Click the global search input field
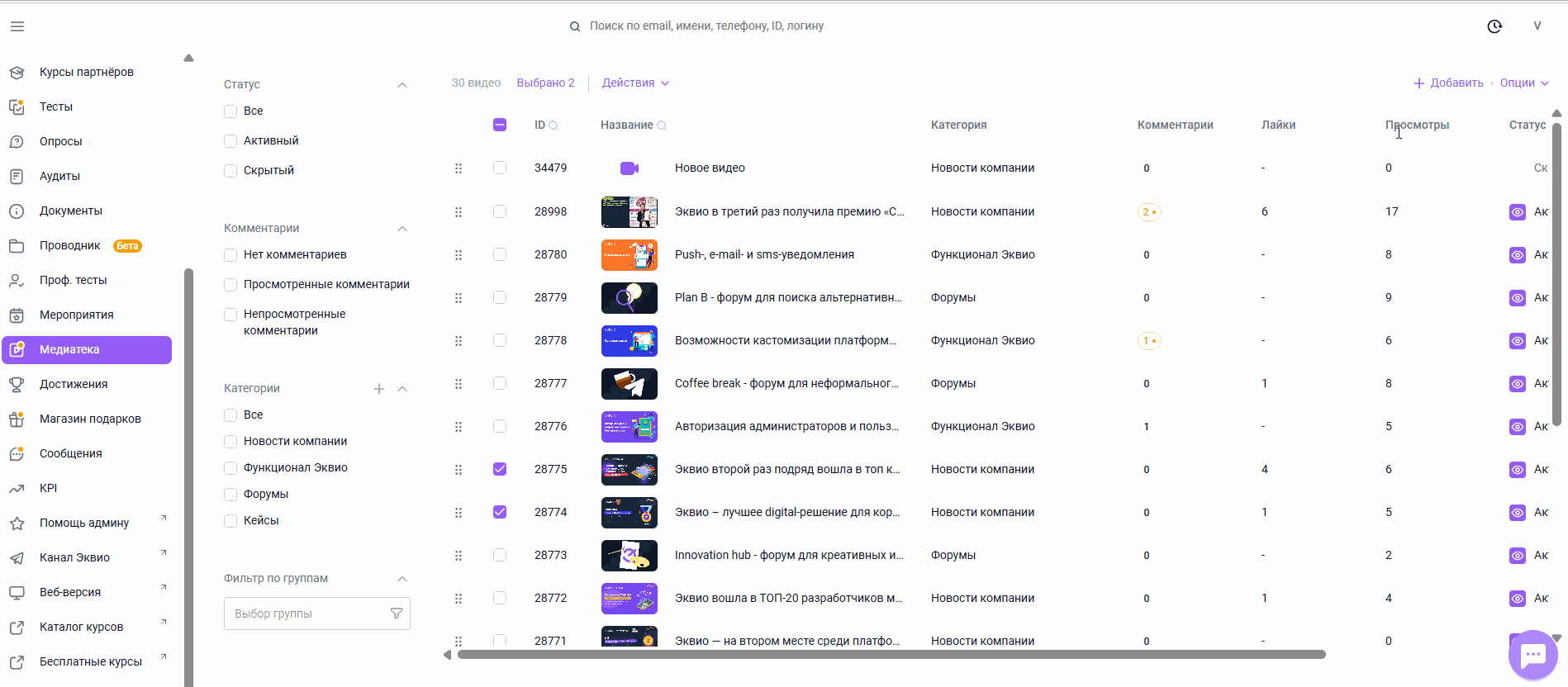This screenshot has height=687, width=1568. pos(706,26)
